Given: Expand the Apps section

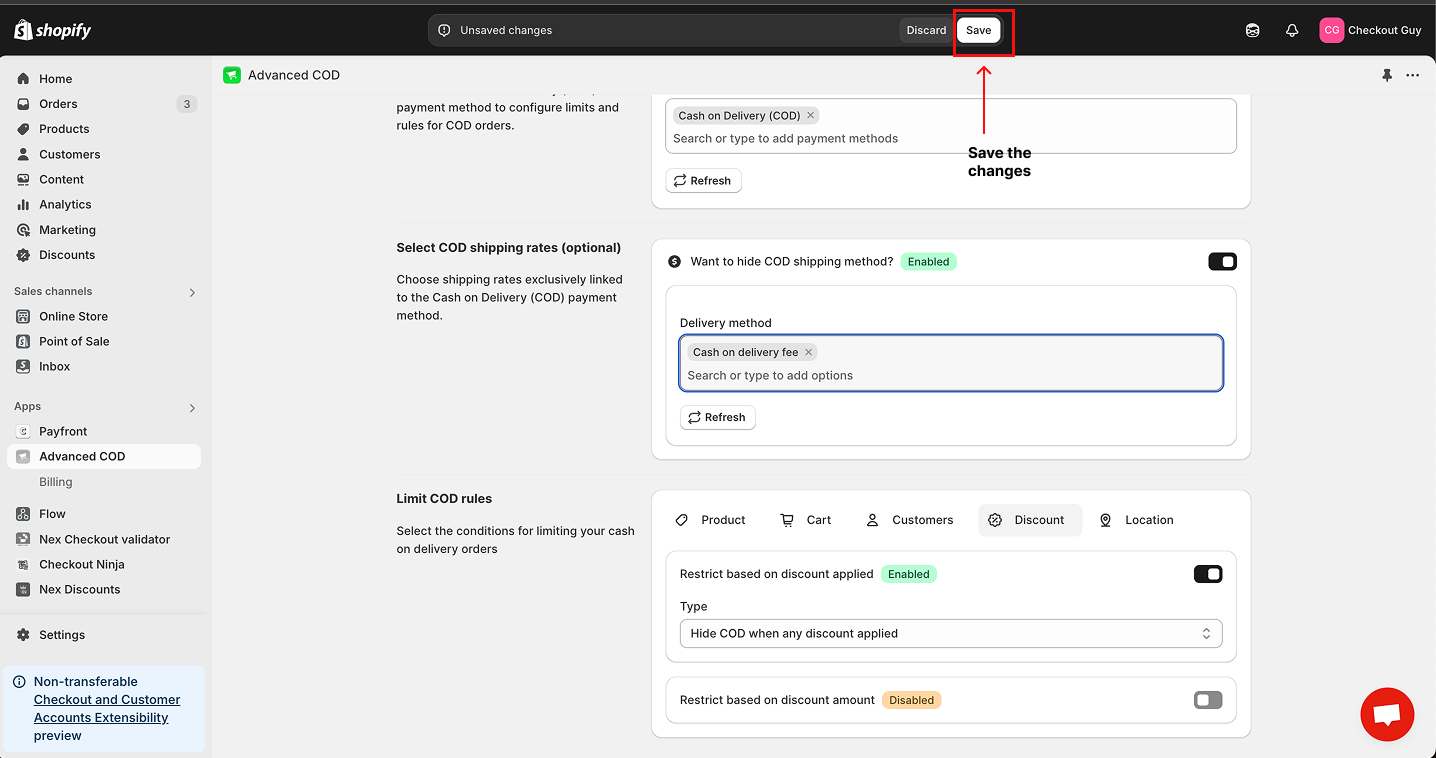Looking at the screenshot, I should [x=192, y=408].
